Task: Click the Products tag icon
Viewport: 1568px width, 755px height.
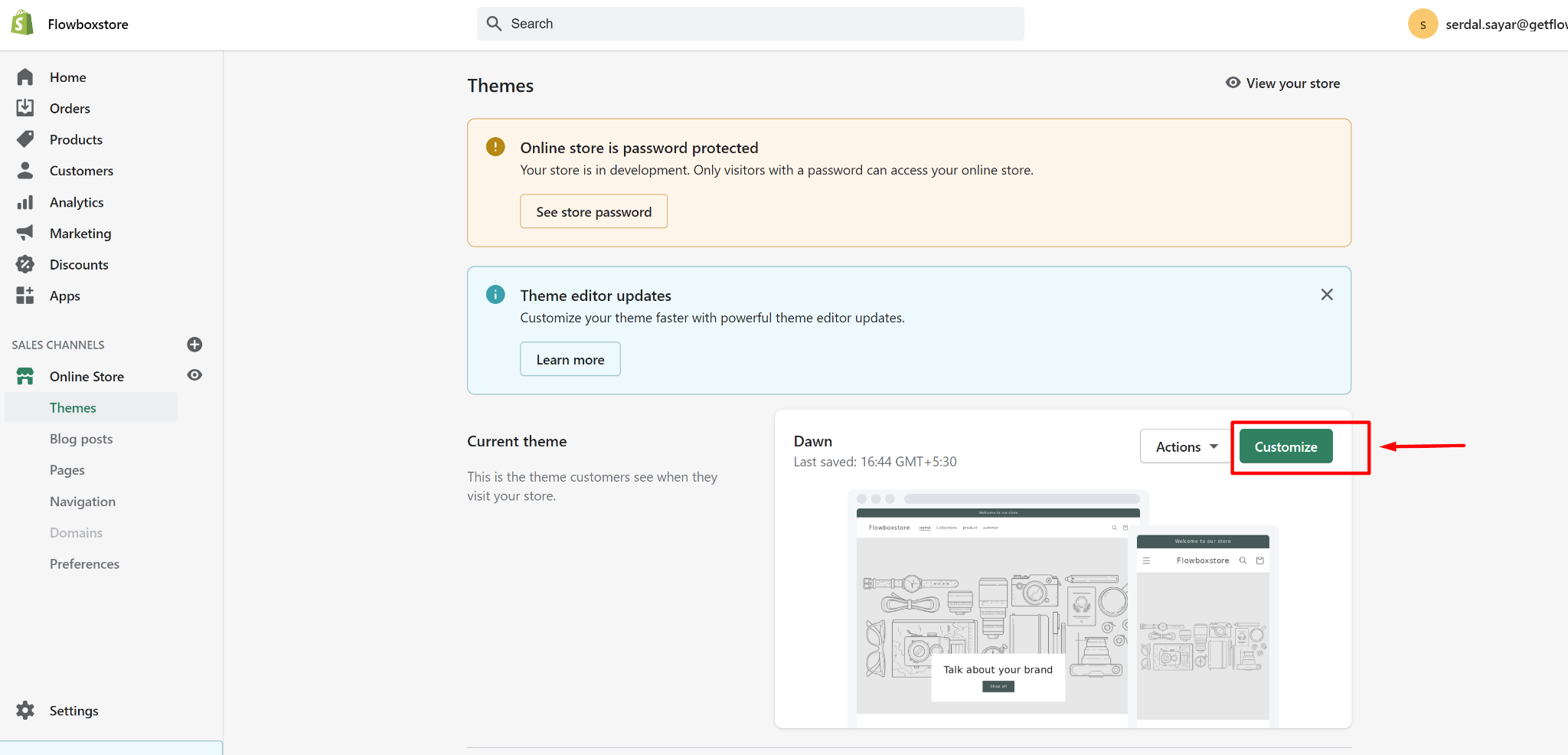Action: [25, 139]
